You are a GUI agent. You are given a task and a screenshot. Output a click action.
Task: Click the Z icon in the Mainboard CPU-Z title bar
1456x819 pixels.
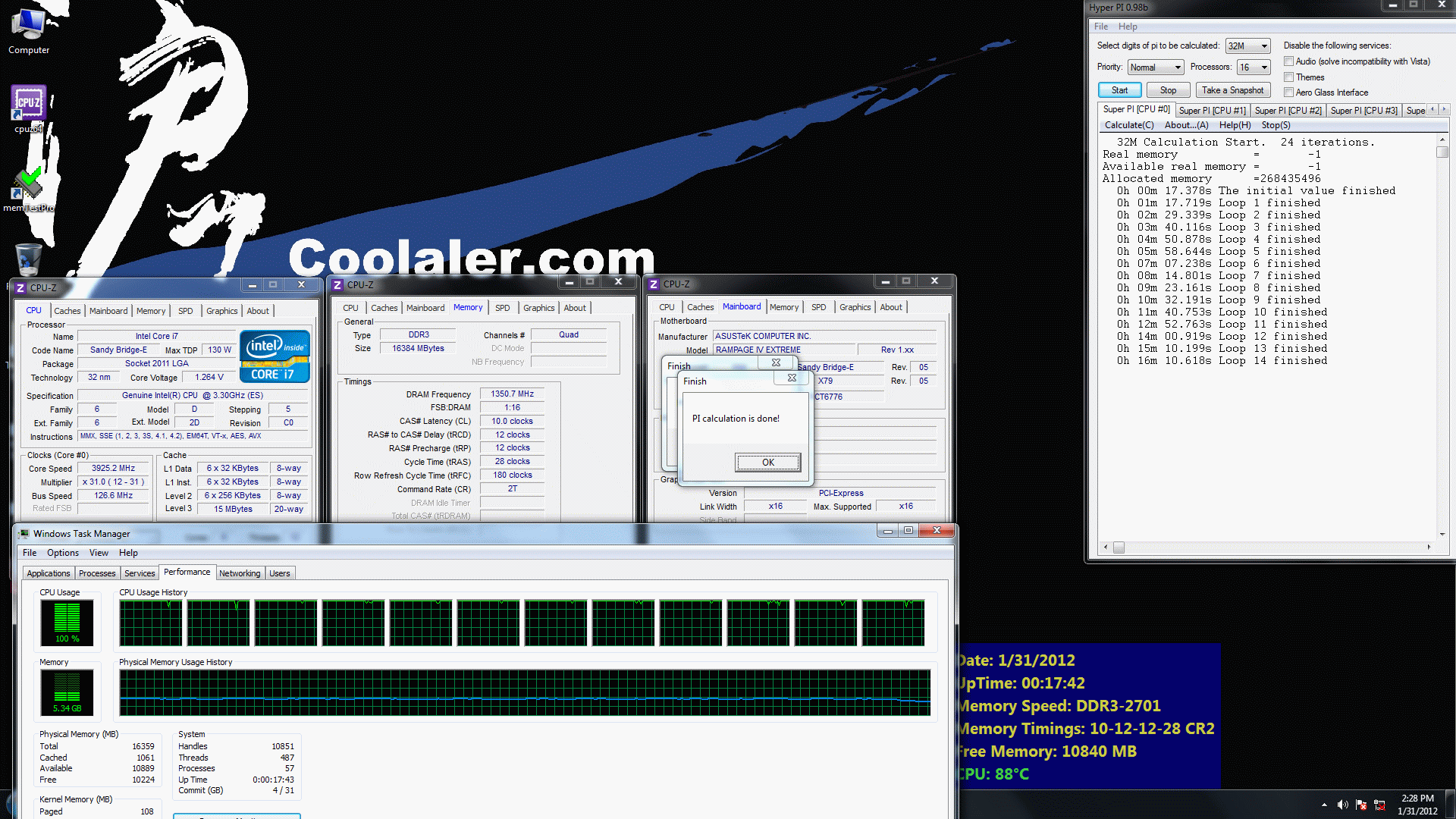654,284
